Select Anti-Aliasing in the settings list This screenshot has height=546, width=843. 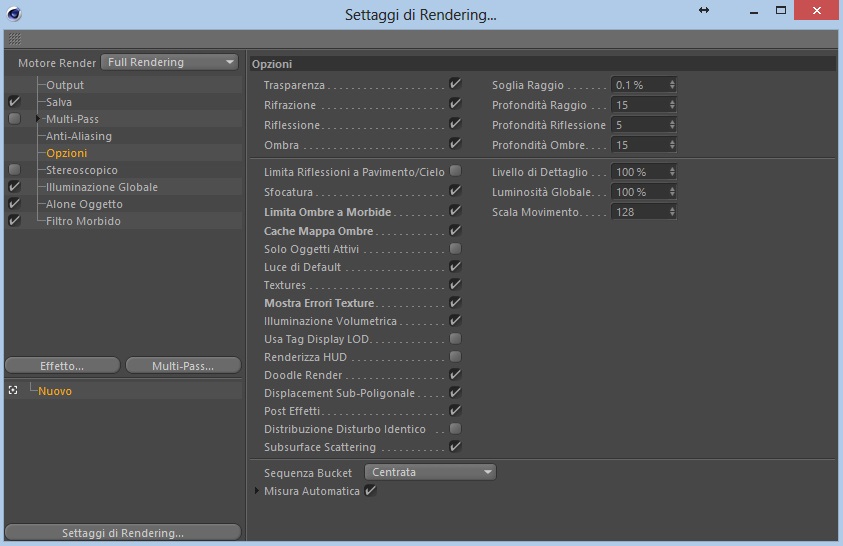(x=79, y=136)
